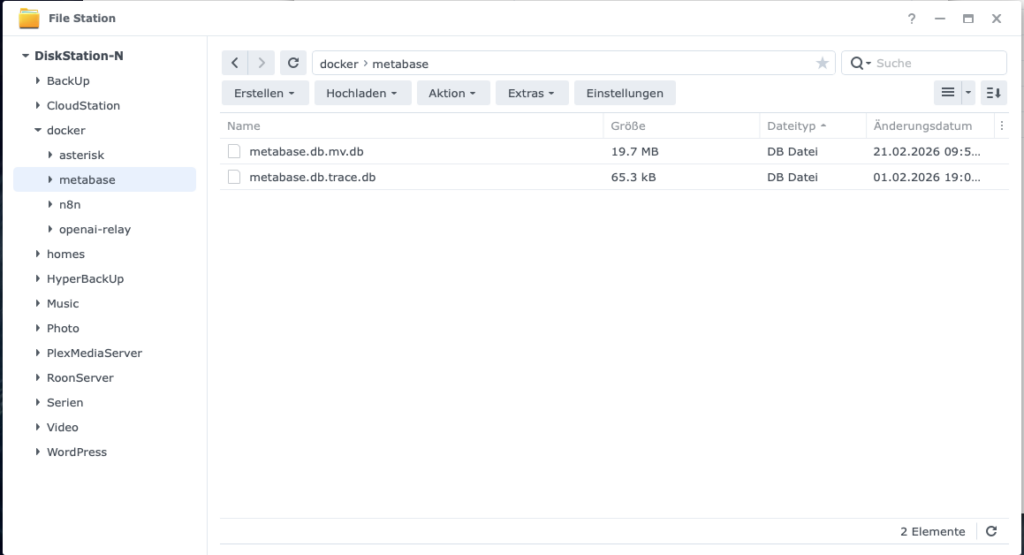The image size is (1024, 555).
Task: Open the view mode dropdown arrow
Action: [968, 93]
